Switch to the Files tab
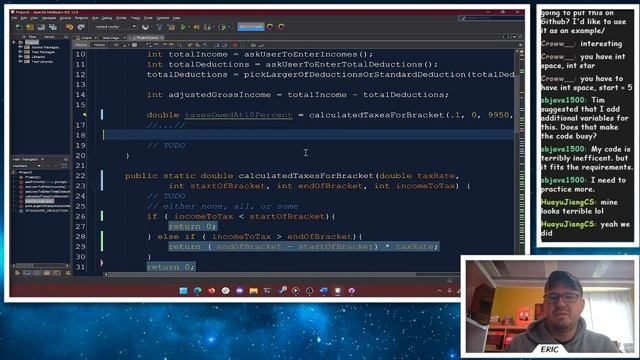This screenshot has height=360, width=640. [32, 37]
